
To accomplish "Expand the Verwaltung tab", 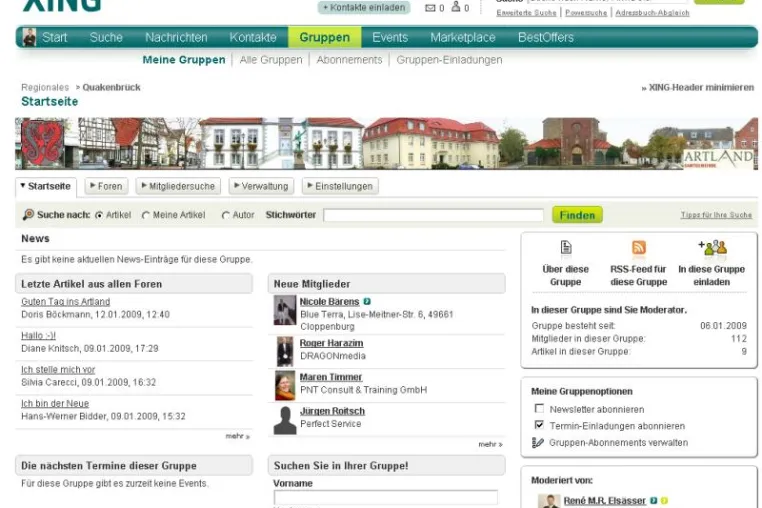I will 261,186.
